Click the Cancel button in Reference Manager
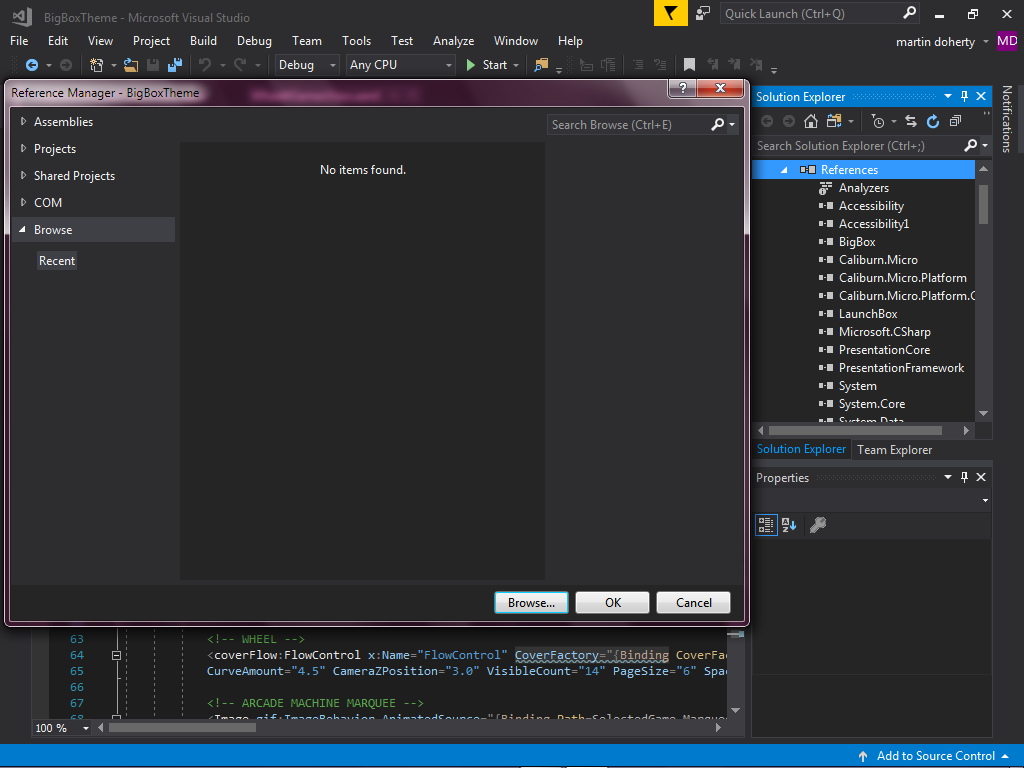1024x768 pixels. point(694,603)
